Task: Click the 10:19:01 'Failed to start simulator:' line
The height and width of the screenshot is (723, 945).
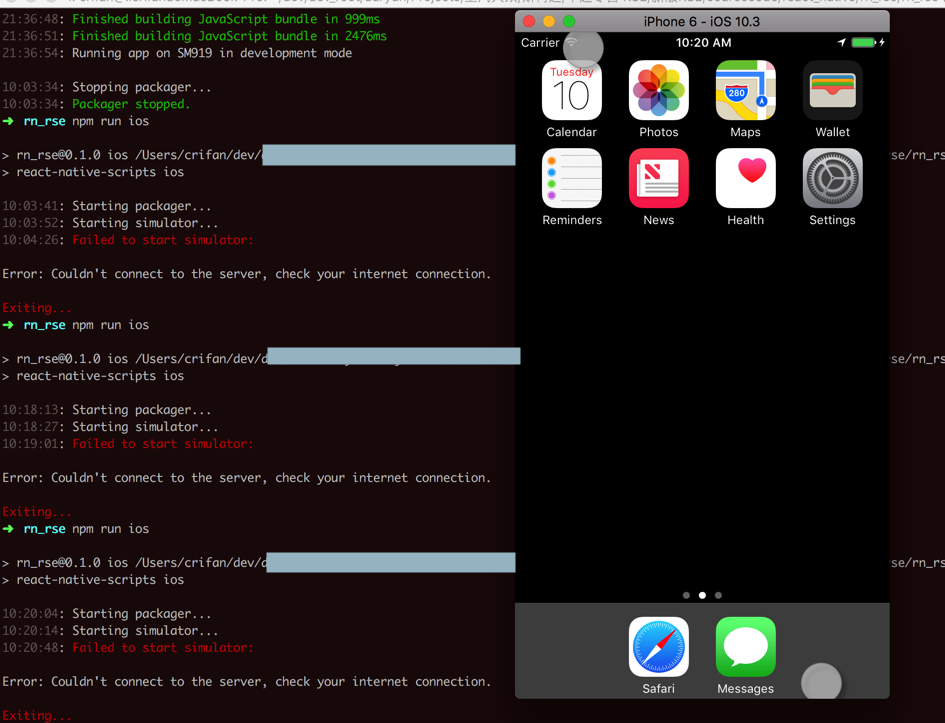Action: [x=128, y=444]
